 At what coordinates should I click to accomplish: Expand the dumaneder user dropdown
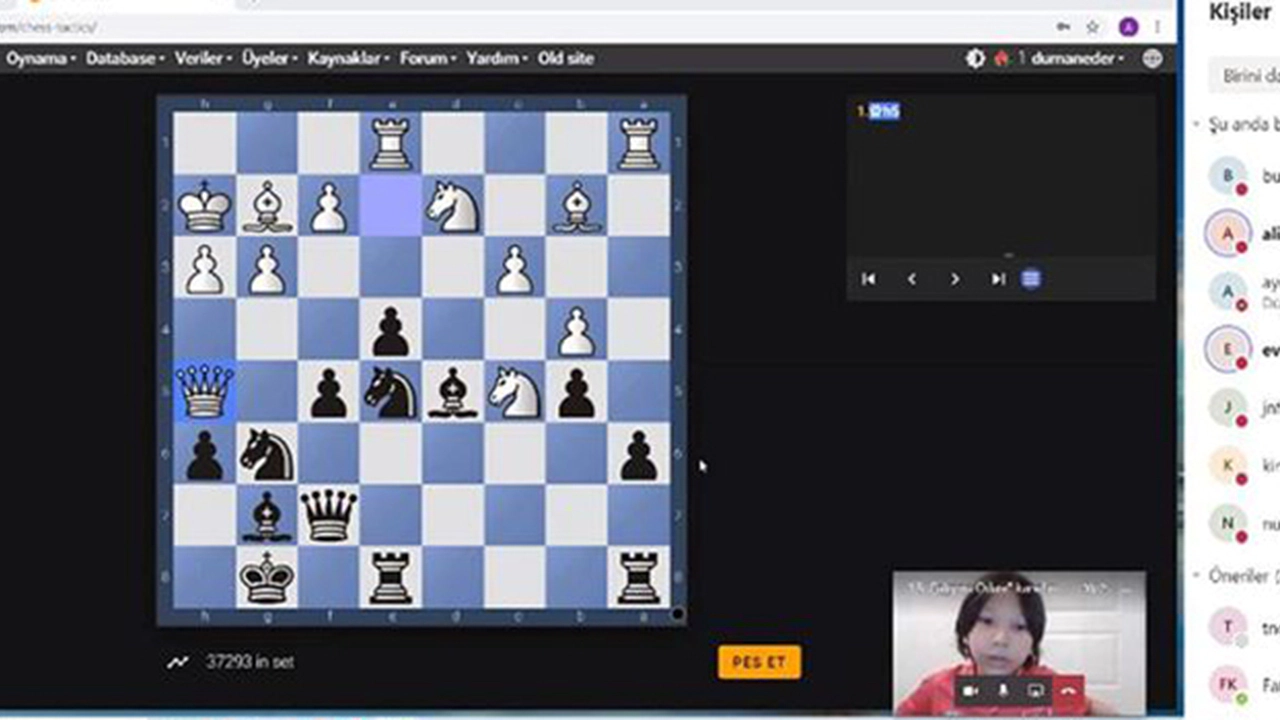coord(1078,58)
